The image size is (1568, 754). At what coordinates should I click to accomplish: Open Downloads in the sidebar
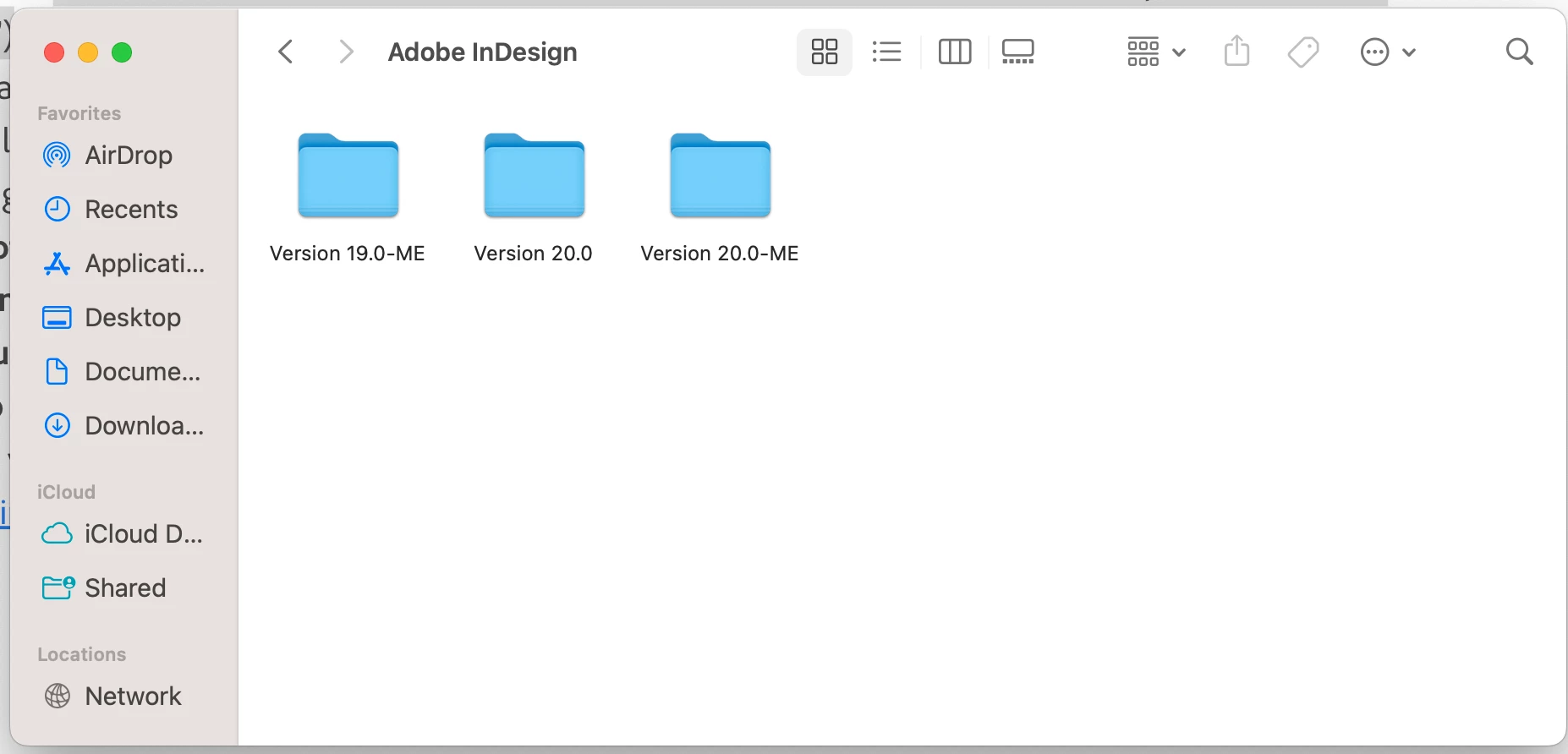click(123, 426)
